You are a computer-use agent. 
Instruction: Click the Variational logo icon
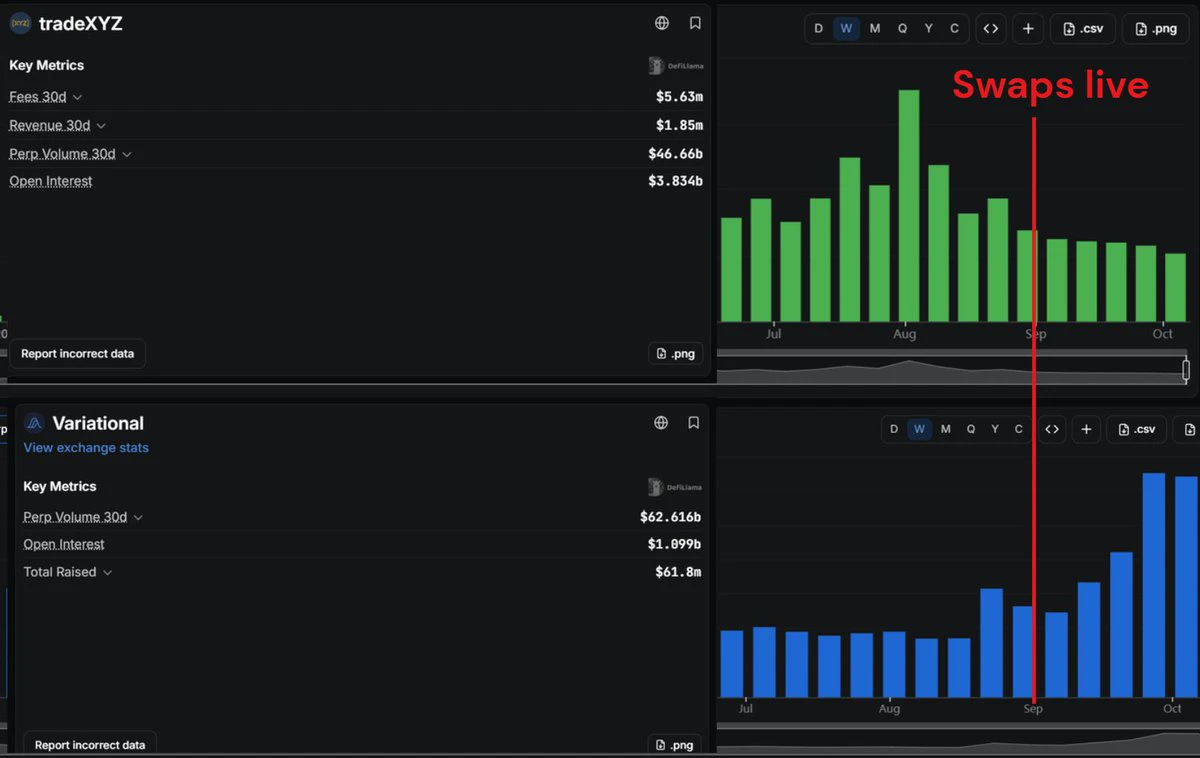34,423
